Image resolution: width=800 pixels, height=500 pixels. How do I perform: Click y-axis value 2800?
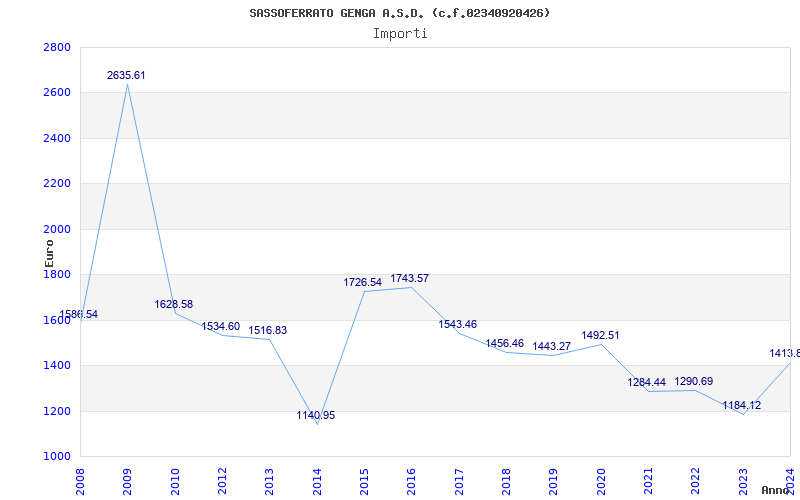tap(57, 47)
